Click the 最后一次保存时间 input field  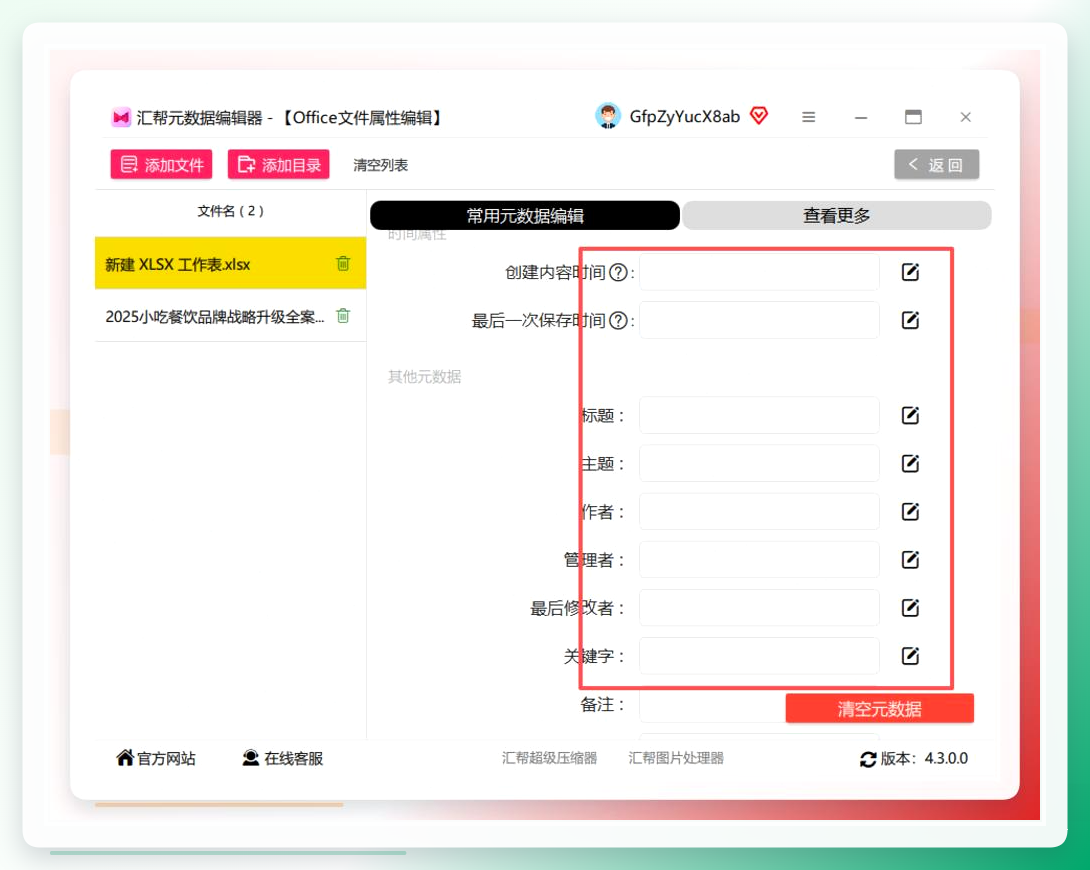(x=759, y=320)
